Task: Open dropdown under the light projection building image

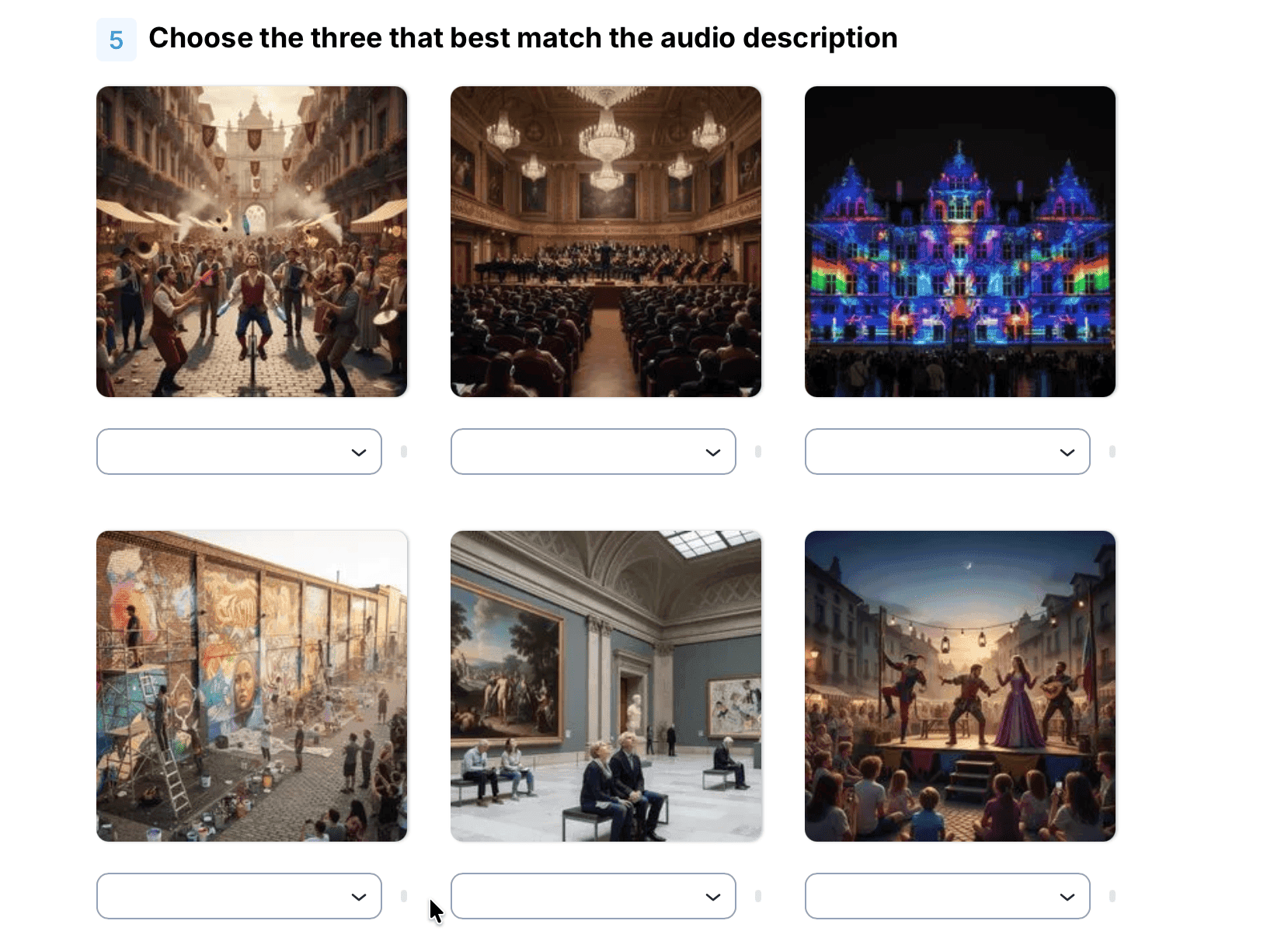Action: (x=948, y=452)
